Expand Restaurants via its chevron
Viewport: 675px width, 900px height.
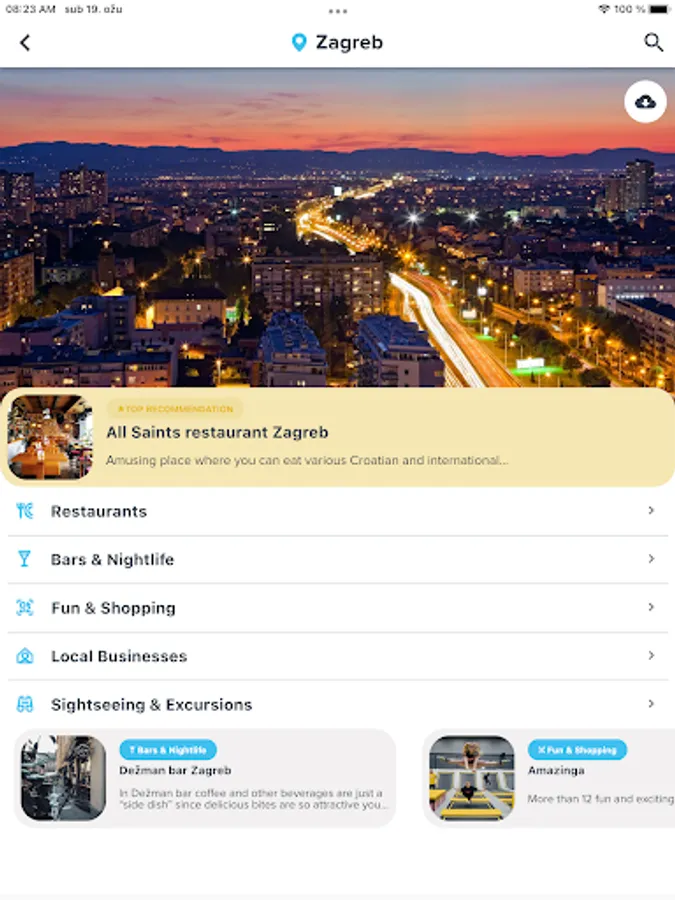(x=651, y=510)
